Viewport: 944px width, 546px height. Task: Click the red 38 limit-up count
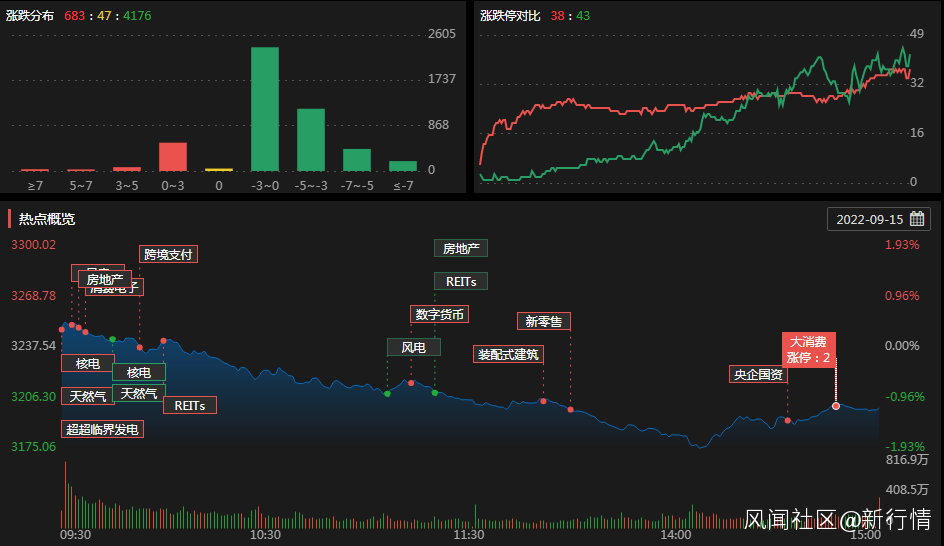557,16
